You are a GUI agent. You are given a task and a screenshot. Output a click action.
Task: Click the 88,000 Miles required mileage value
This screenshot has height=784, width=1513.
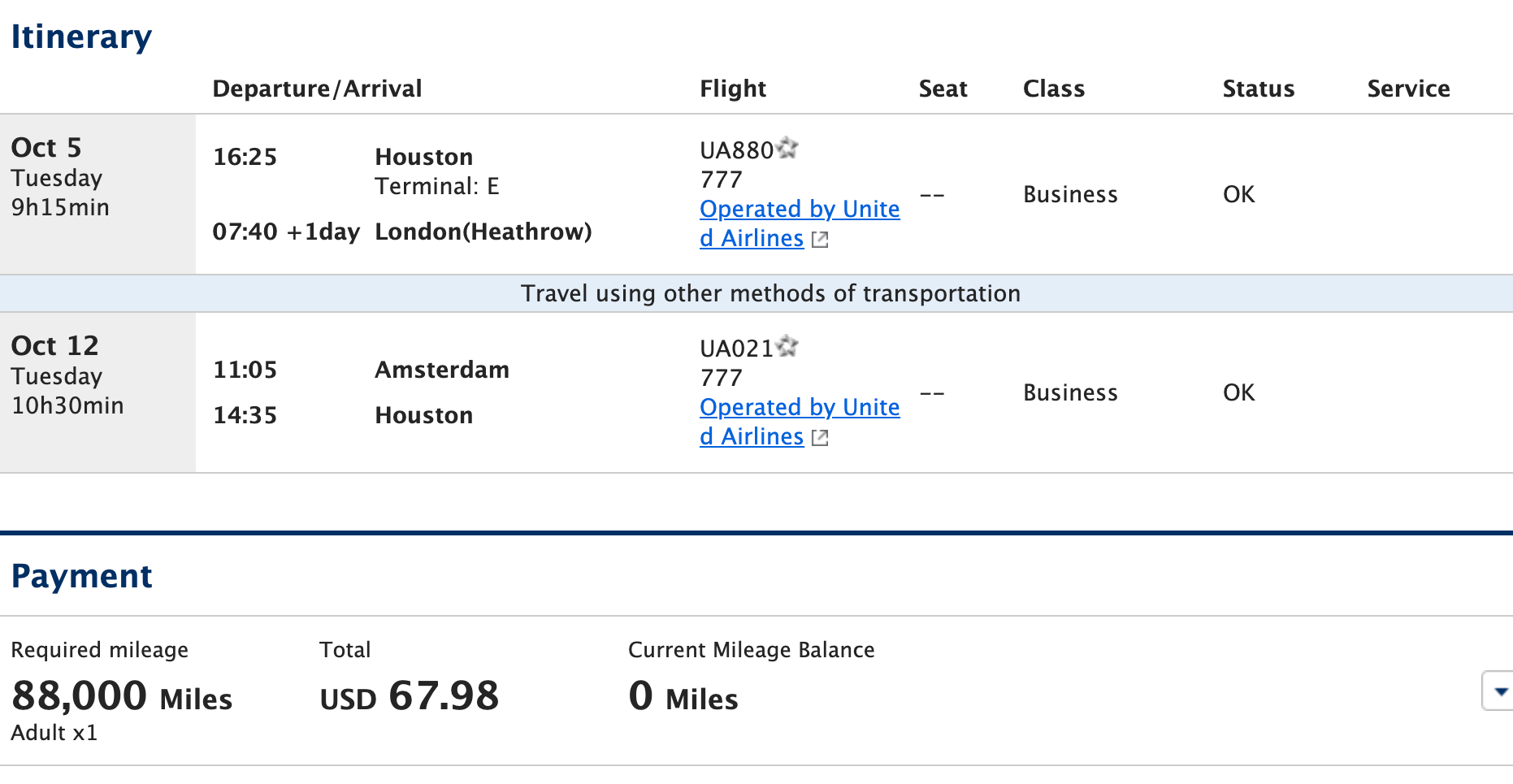[x=122, y=696]
